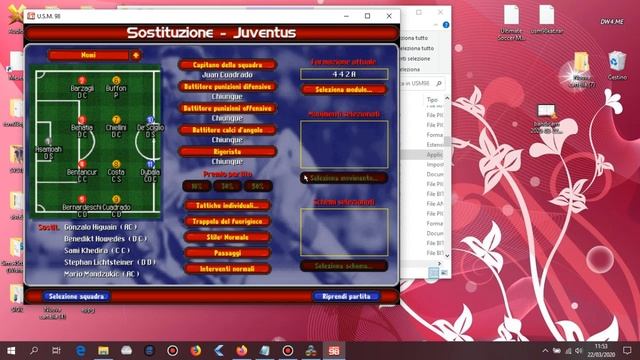This screenshot has height=360, width=640.
Task: Click the scroll-down arrow in the File Explorer list
Action: 447,256
